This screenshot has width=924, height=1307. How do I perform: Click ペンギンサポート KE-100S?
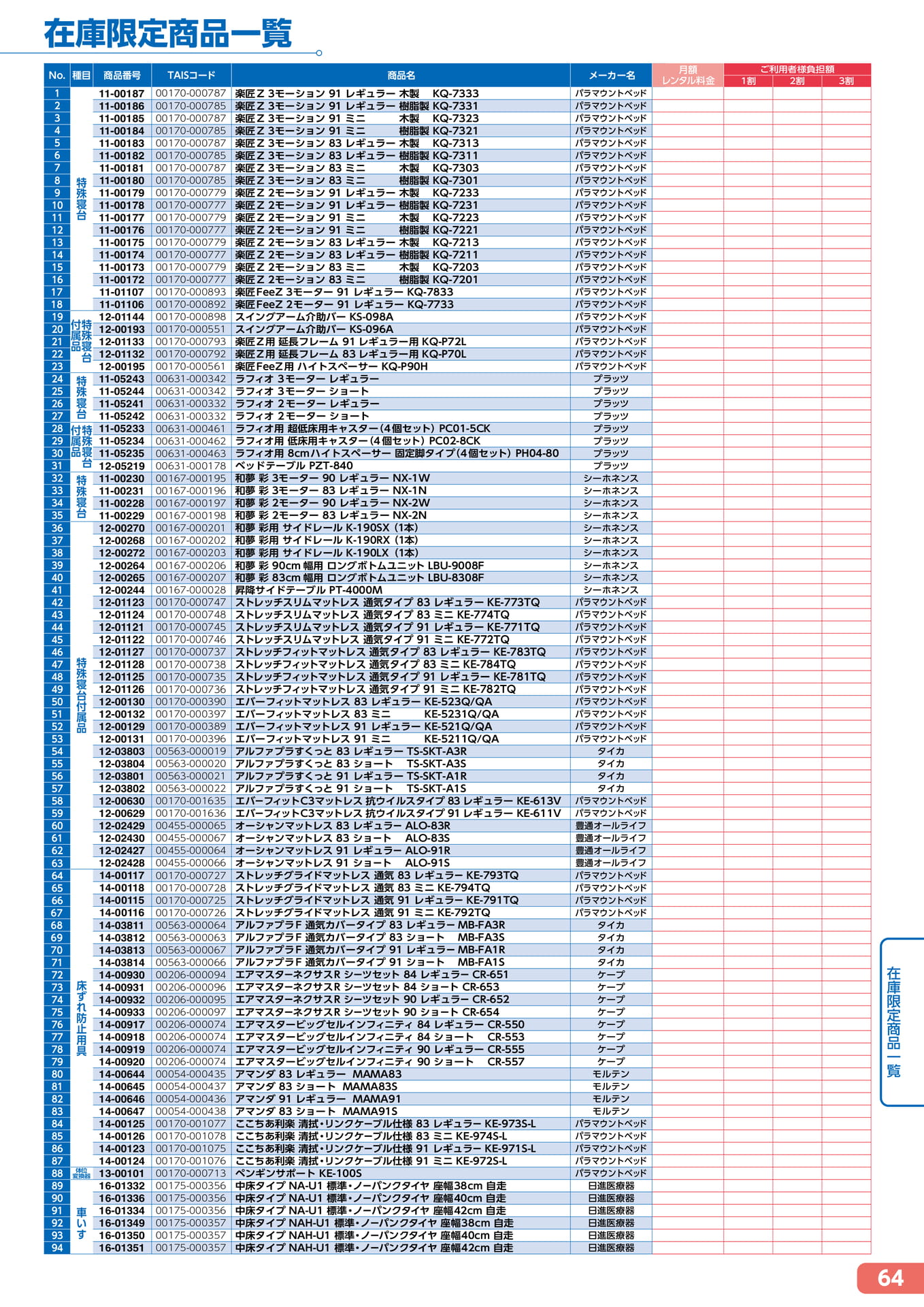pos(299,1174)
